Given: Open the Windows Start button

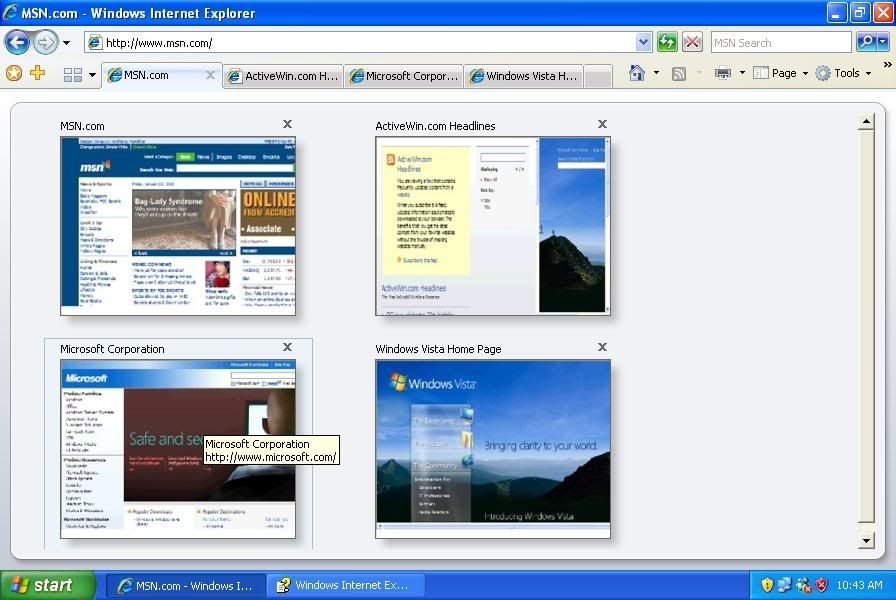Looking at the screenshot, I should pyautogui.click(x=47, y=585).
